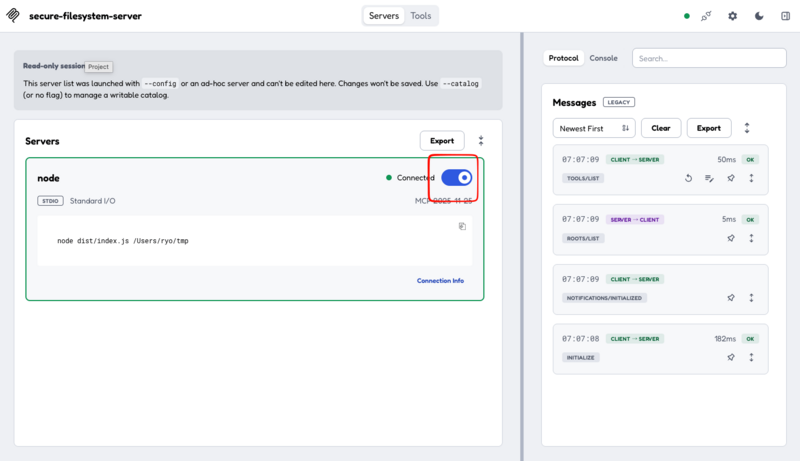Expand the INITIALIZE message details
This screenshot has width=800, height=461.
(x=751, y=357)
